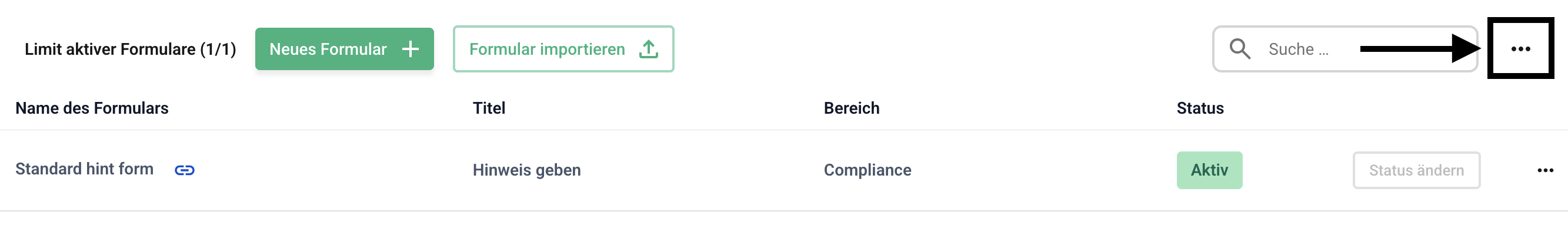
Task: Click the upload icon on Formular importieren
Action: [648, 49]
